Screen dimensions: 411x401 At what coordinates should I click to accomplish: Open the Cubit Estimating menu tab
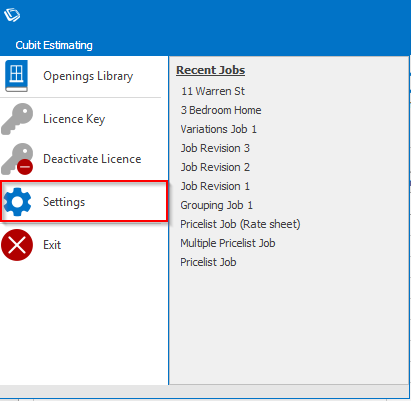point(54,45)
